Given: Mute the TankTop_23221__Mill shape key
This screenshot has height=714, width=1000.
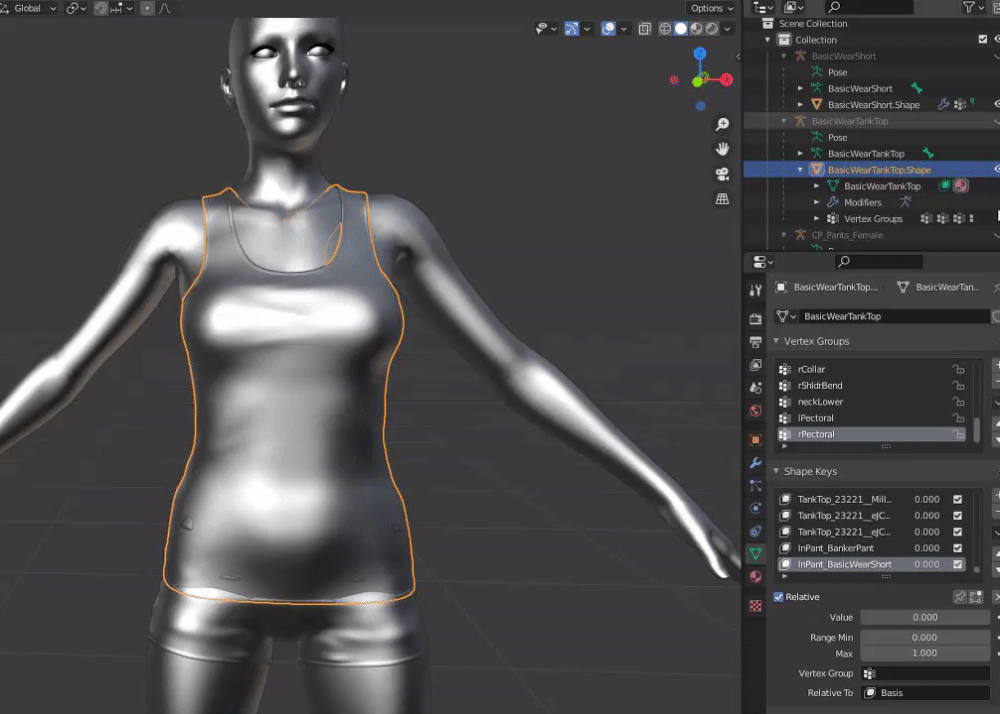Looking at the screenshot, I should [957, 499].
